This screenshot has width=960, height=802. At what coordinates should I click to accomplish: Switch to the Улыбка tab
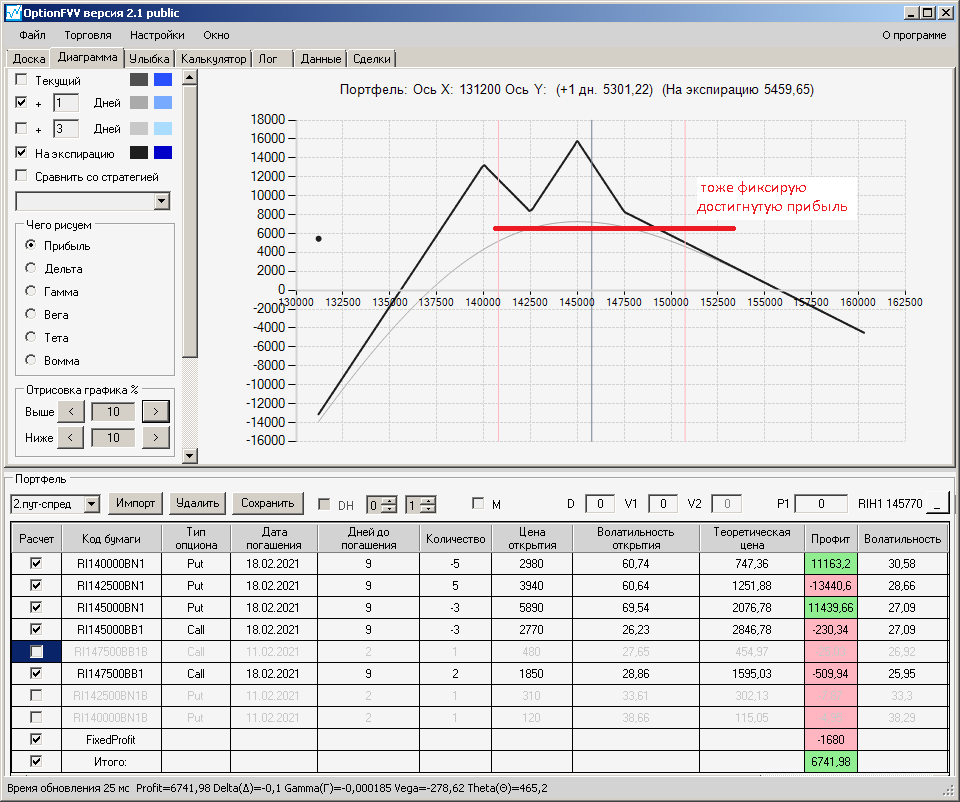149,59
